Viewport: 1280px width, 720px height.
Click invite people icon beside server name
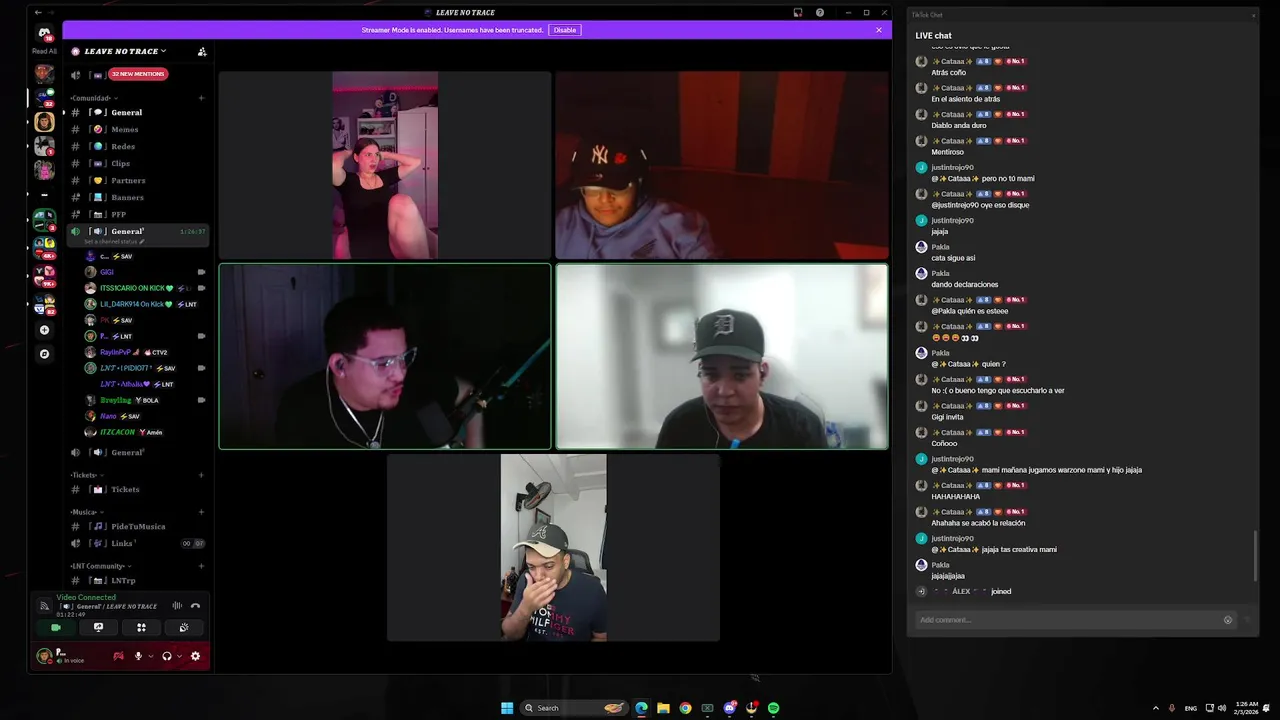pos(202,51)
